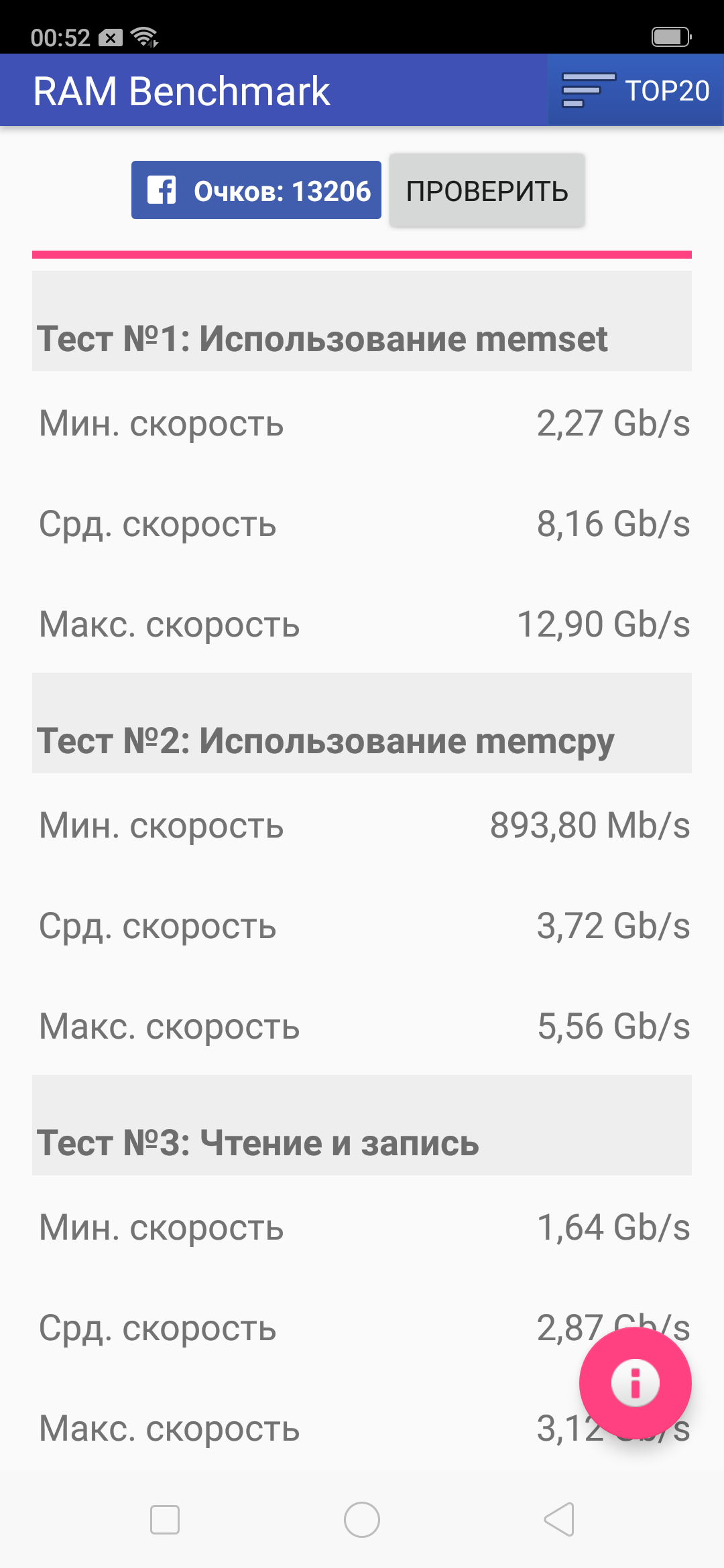Select Тест №3 Чтение и запись header
The height and width of the screenshot is (1568, 724).
coord(362,1125)
